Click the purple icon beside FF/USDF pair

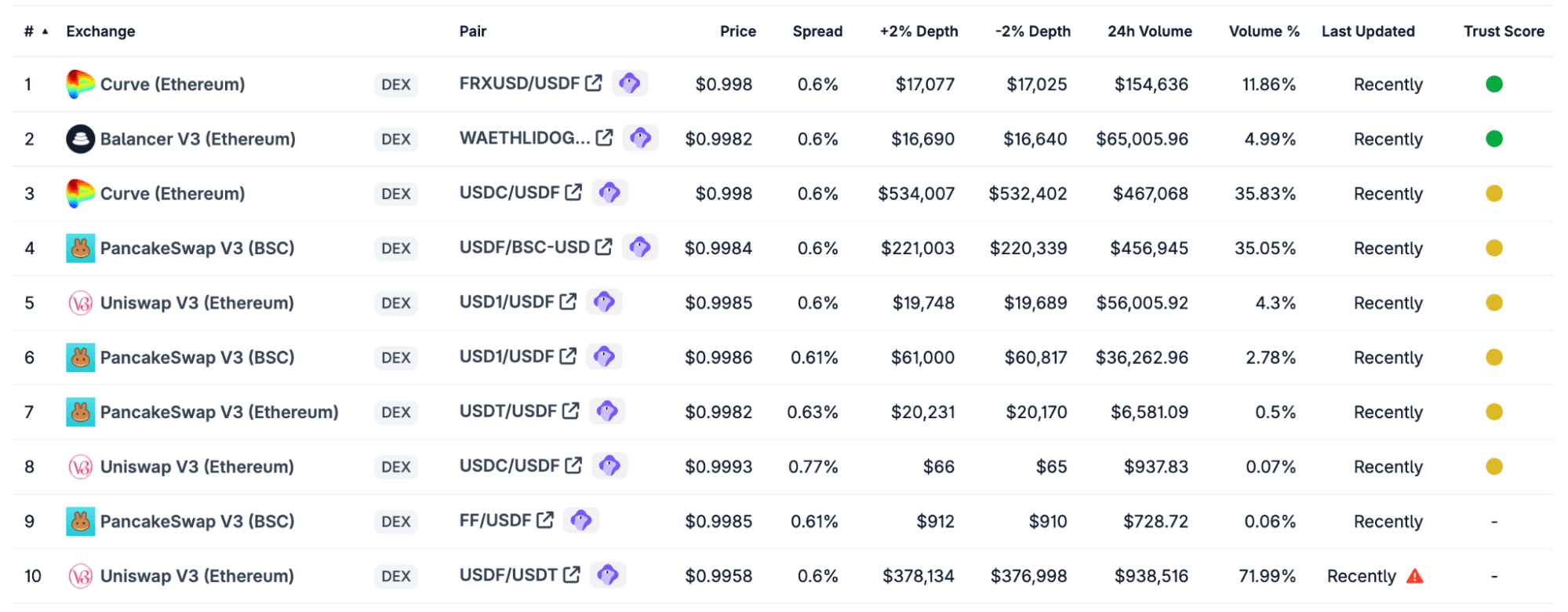pyautogui.click(x=580, y=520)
